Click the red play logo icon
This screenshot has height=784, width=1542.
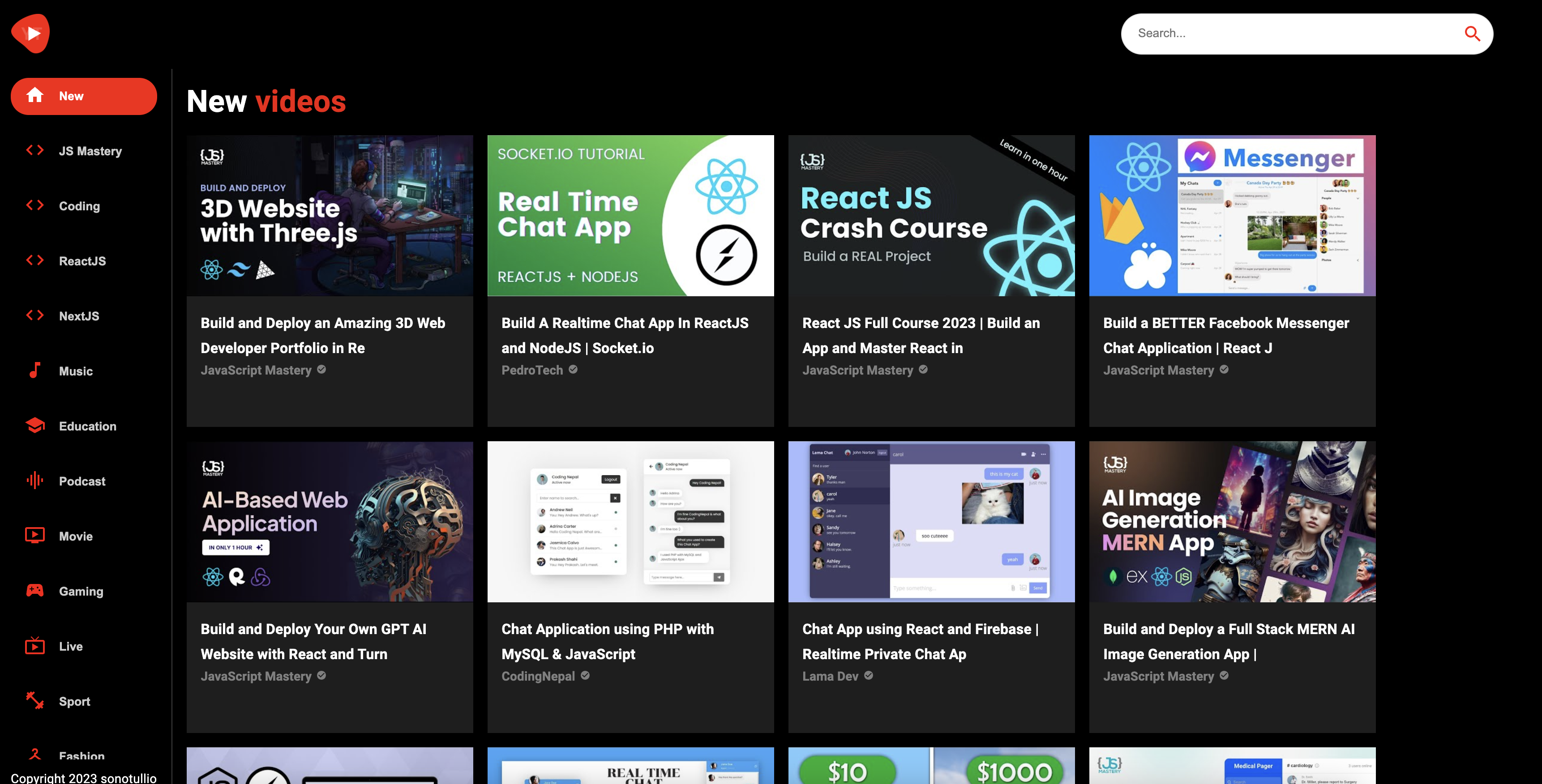pyautogui.click(x=30, y=34)
